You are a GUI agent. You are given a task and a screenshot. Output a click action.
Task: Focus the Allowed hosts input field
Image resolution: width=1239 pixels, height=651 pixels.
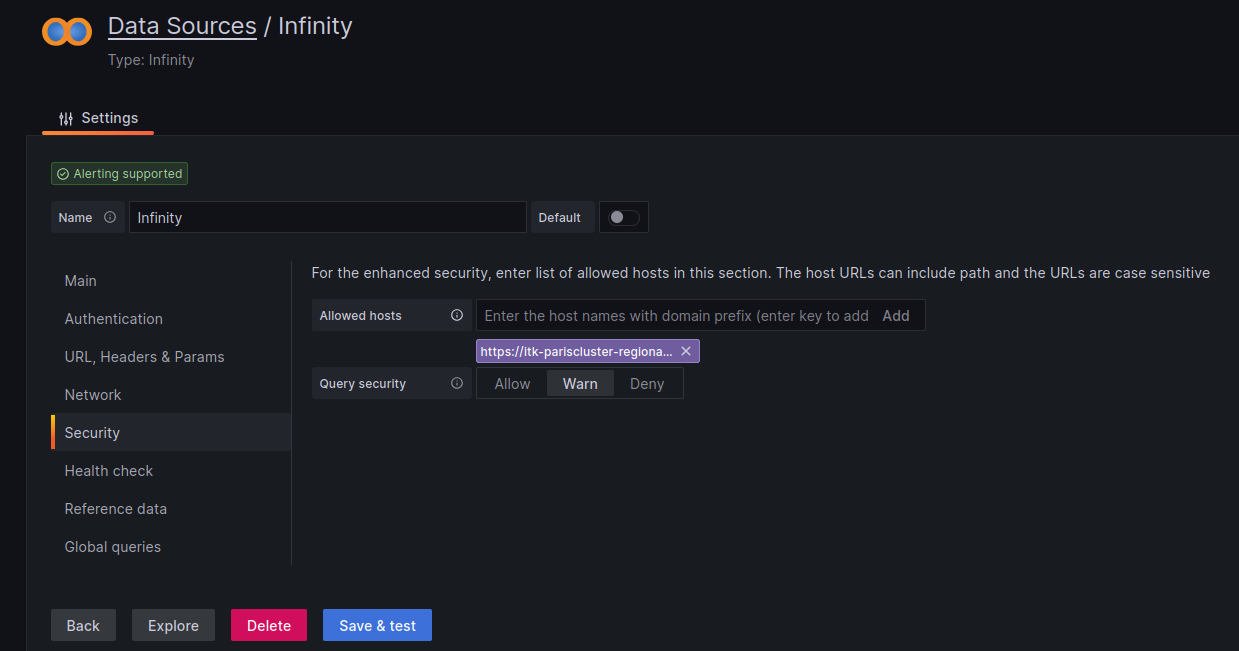675,315
